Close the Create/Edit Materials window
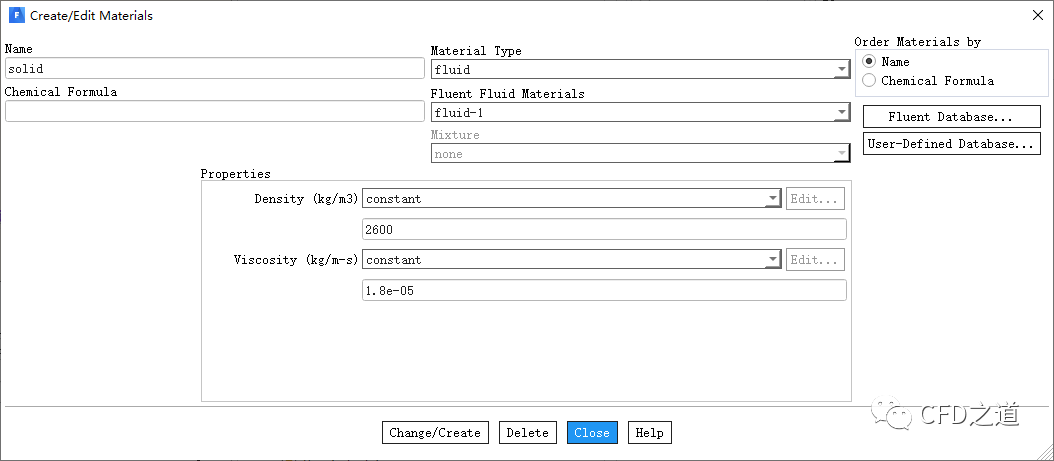This screenshot has width=1054, height=461. [1036, 16]
